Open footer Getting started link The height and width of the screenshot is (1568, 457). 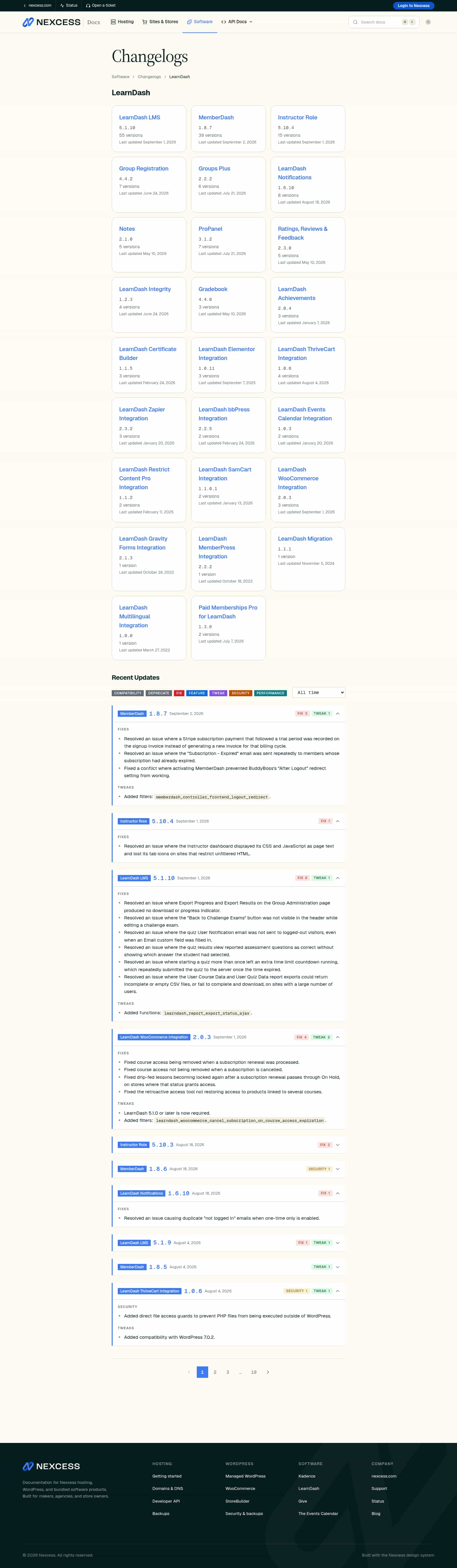click(x=167, y=1476)
